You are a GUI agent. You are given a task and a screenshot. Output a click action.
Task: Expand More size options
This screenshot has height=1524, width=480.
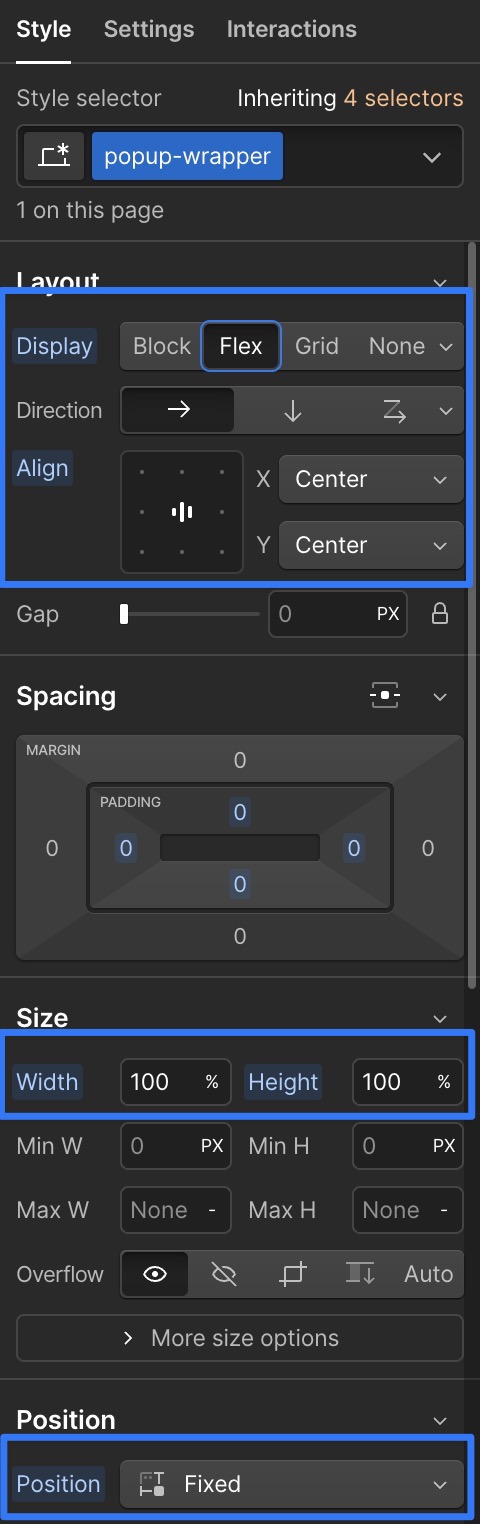240,1338
